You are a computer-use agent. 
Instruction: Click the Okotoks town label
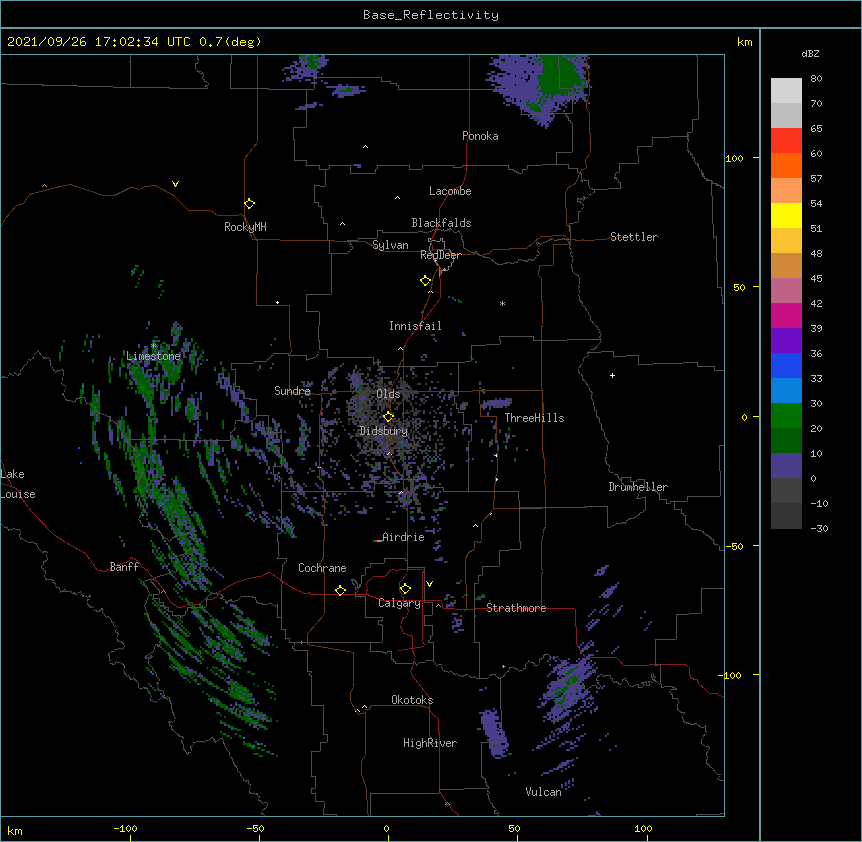click(412, 700)
